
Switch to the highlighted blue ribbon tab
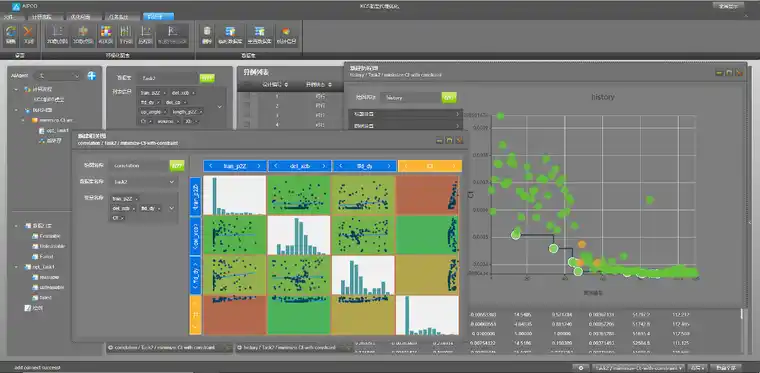(158, 16)
